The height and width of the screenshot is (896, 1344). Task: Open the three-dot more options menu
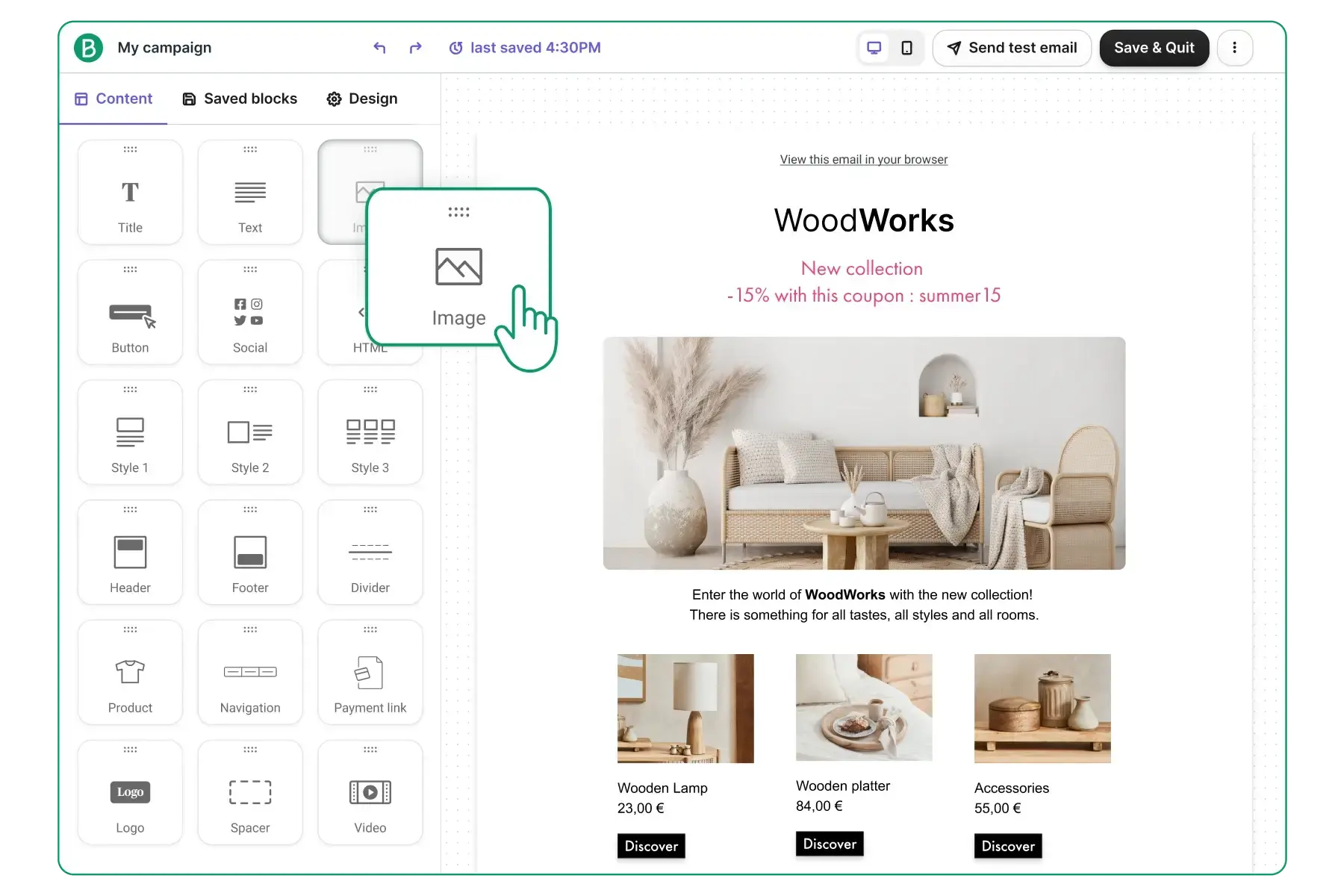coord(1234,48)
